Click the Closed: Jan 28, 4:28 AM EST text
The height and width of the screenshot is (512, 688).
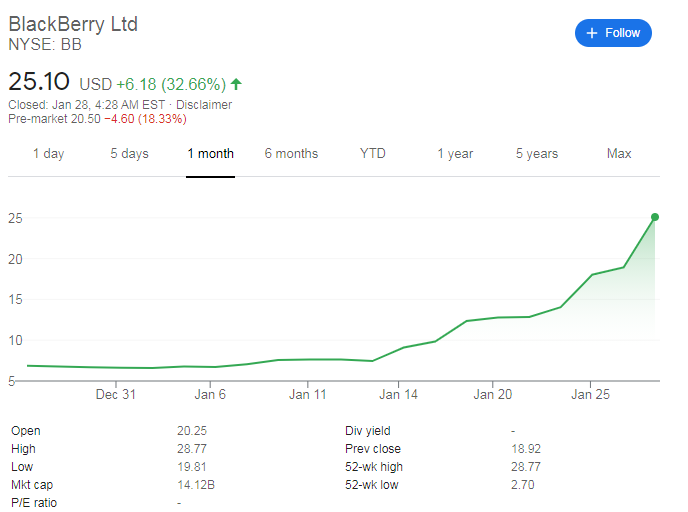(86, 105)
